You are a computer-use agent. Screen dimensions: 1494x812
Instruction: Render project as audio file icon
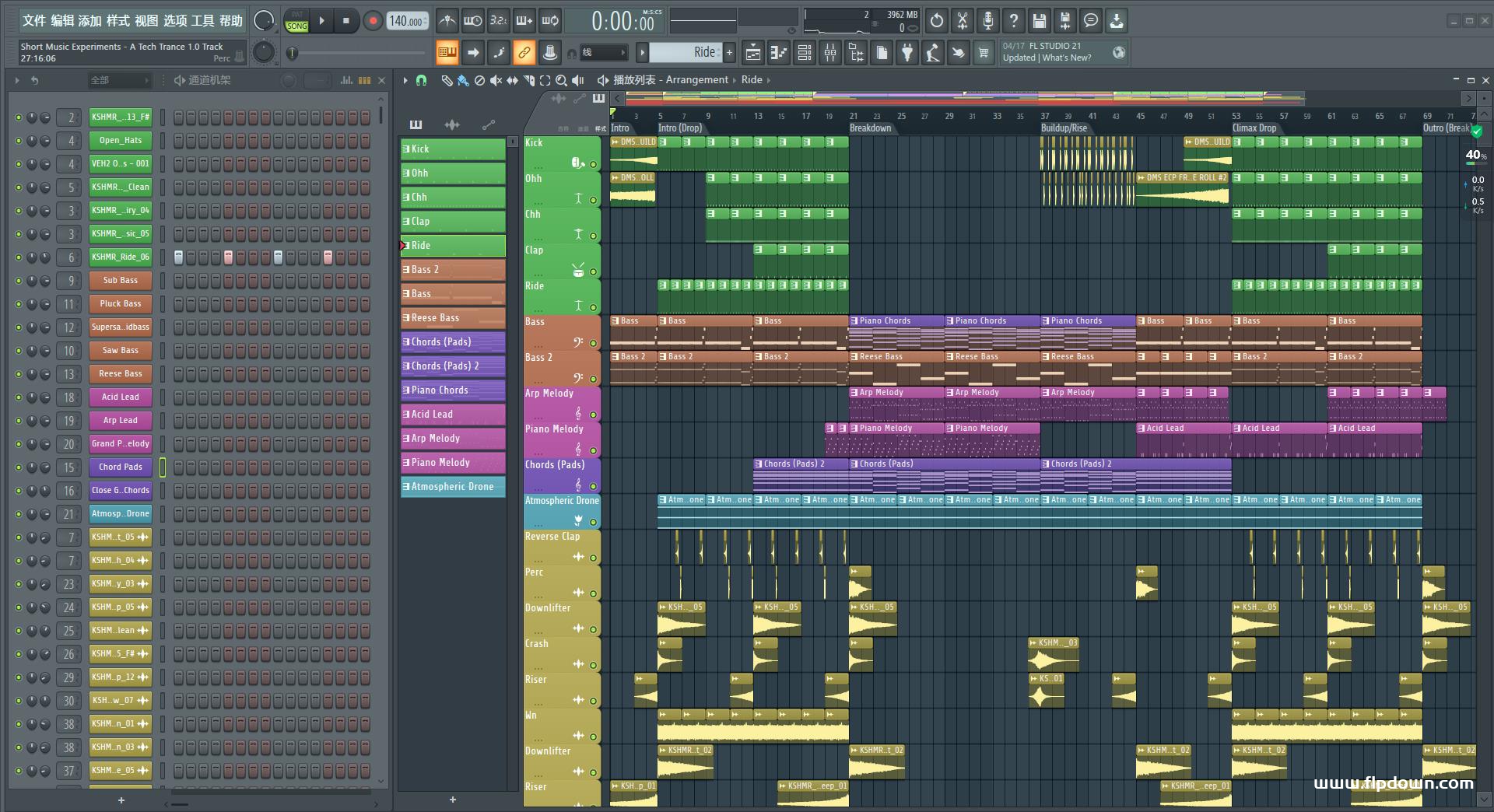[x=1065, y=21]
